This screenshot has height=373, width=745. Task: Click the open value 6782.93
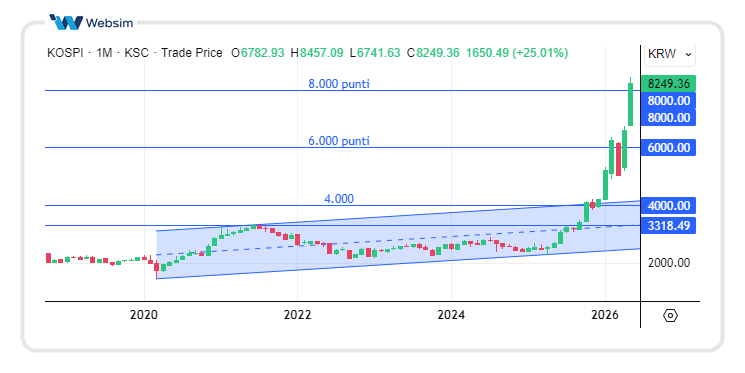click(x=262, y=53)
